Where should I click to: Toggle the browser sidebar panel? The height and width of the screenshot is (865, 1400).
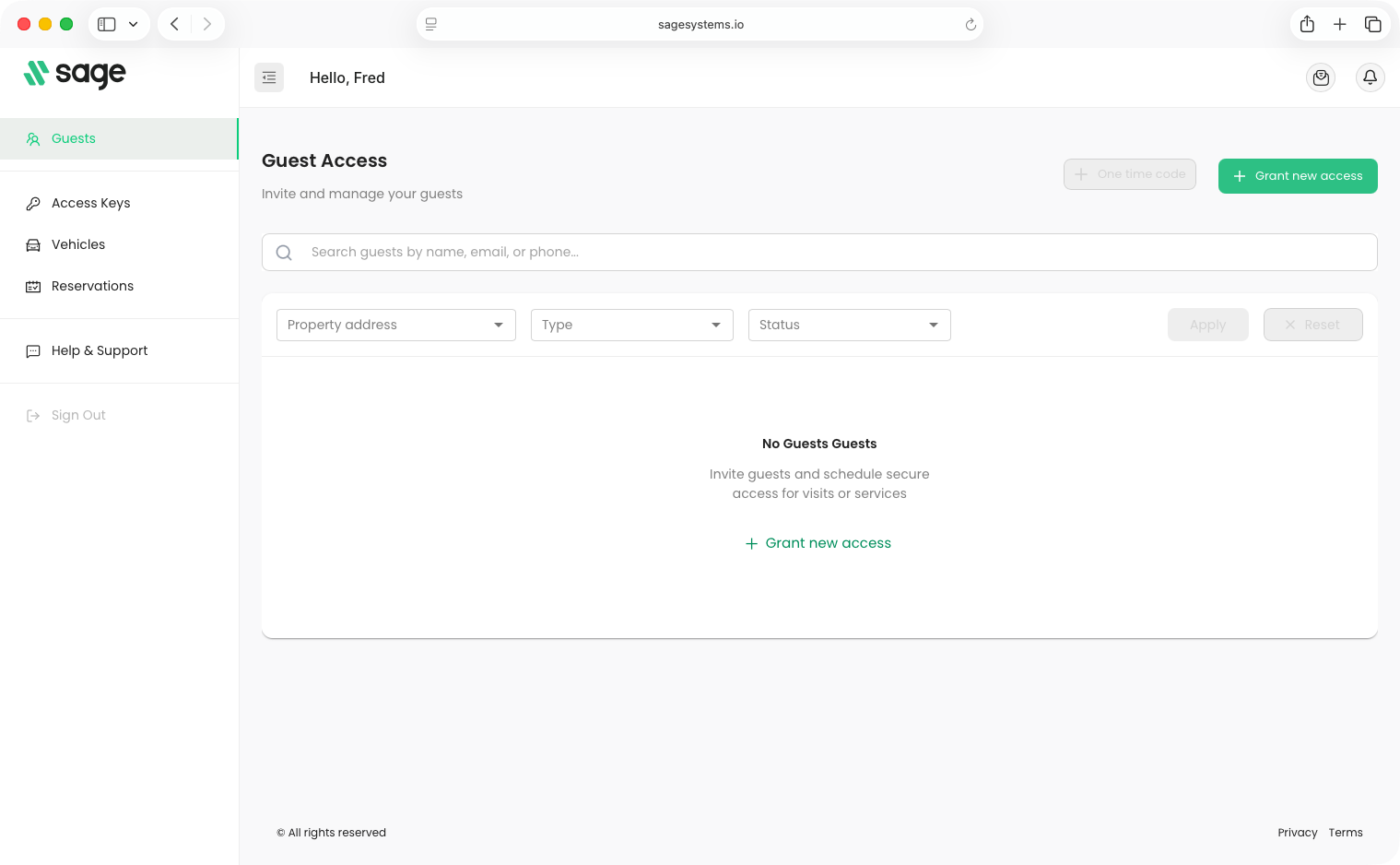pyautogui.click(x=107, y=24)
